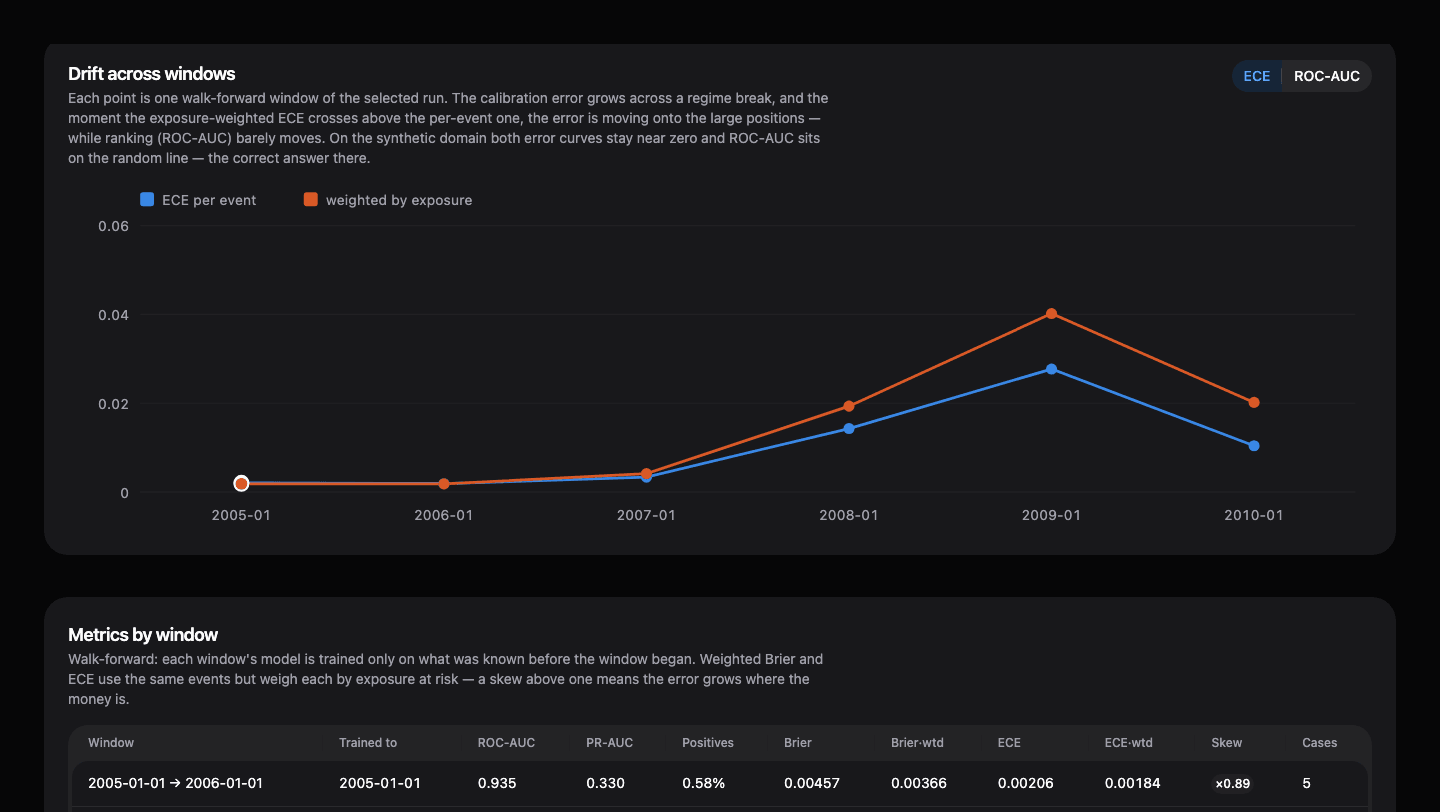
Task: Select the blue 2009-01 ECE data point
Action: (x=1051, y=369)
